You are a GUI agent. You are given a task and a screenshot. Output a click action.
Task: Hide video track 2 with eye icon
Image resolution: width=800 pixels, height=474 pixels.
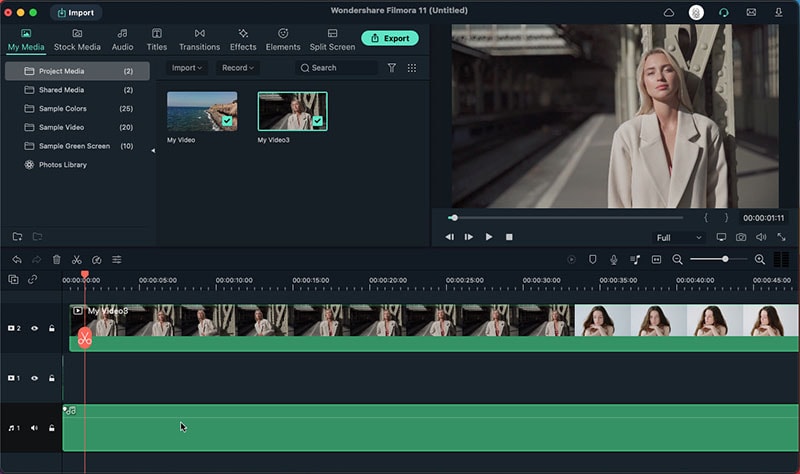(34, 328)
